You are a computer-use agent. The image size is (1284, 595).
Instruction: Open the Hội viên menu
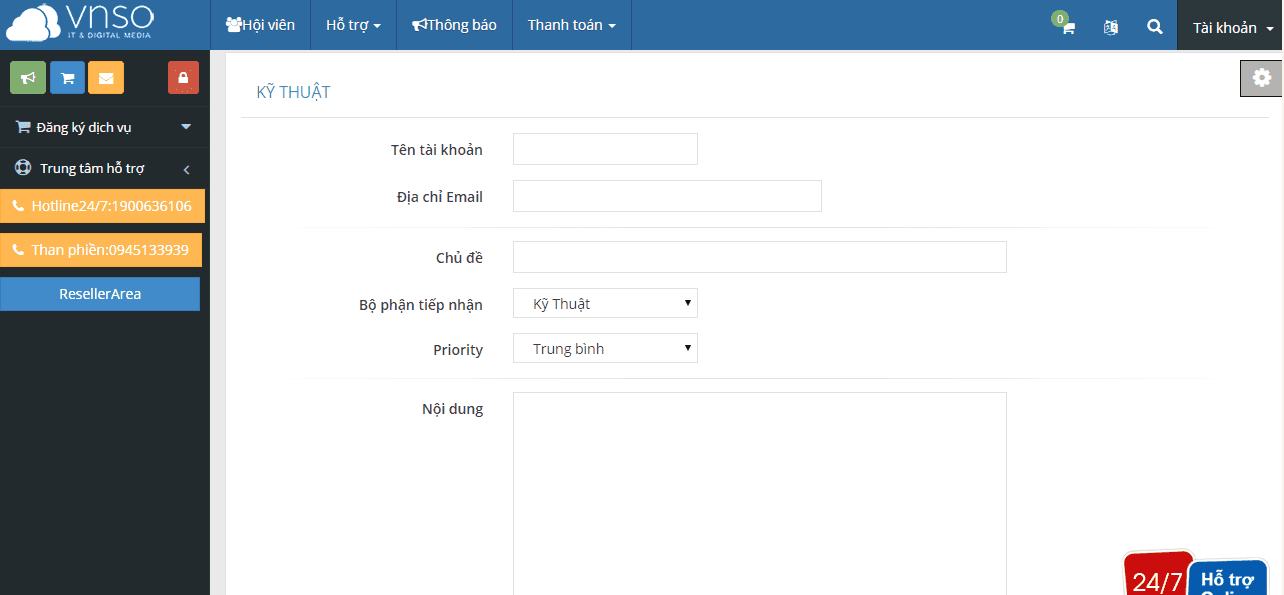tap(261, 25)
